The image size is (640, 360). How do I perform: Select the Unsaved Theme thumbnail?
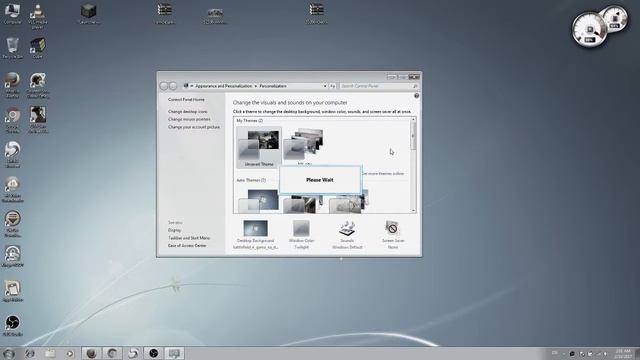pos(259,147)
